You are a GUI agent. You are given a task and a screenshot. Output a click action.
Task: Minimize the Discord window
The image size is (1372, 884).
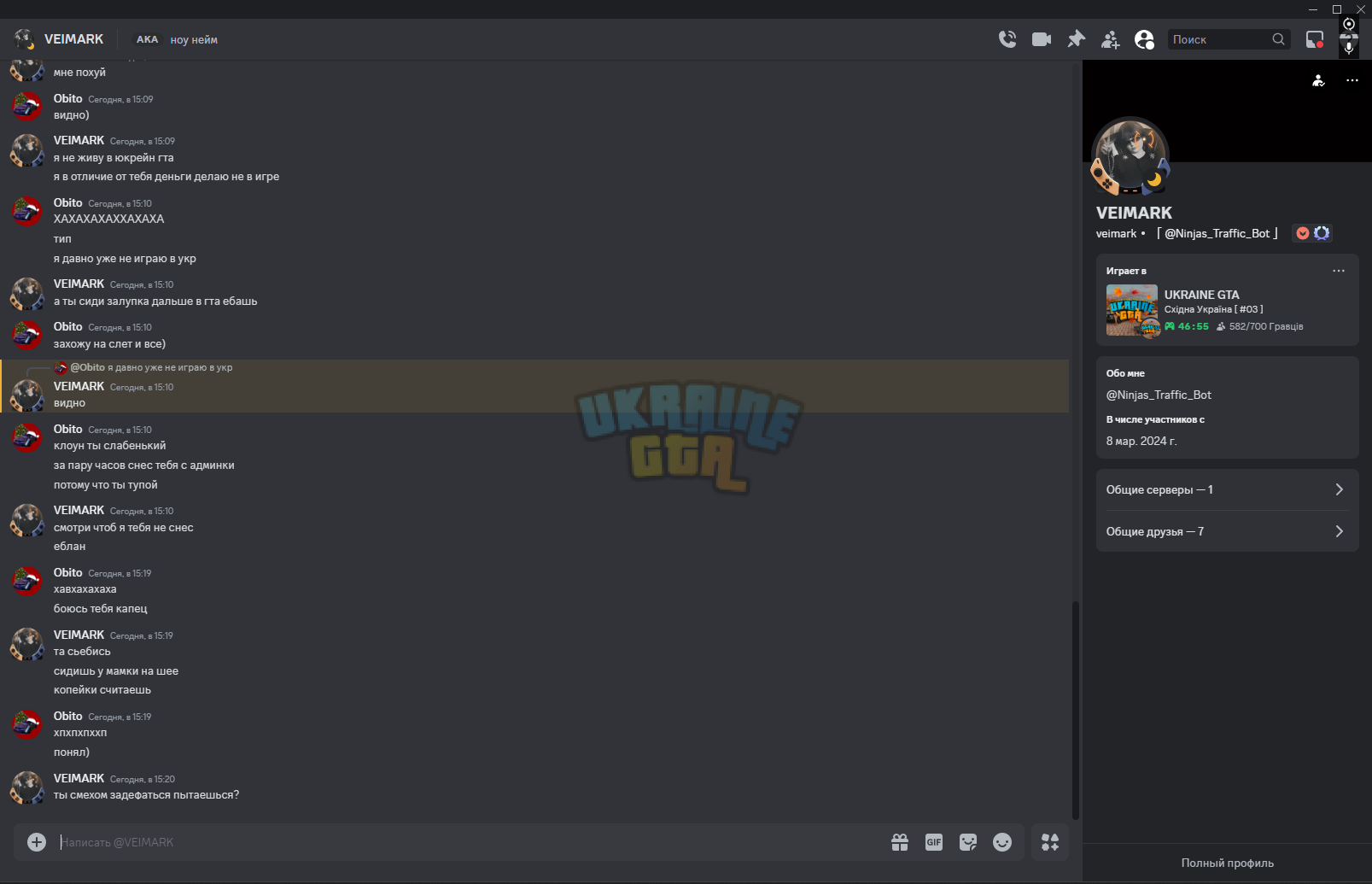1313,9
